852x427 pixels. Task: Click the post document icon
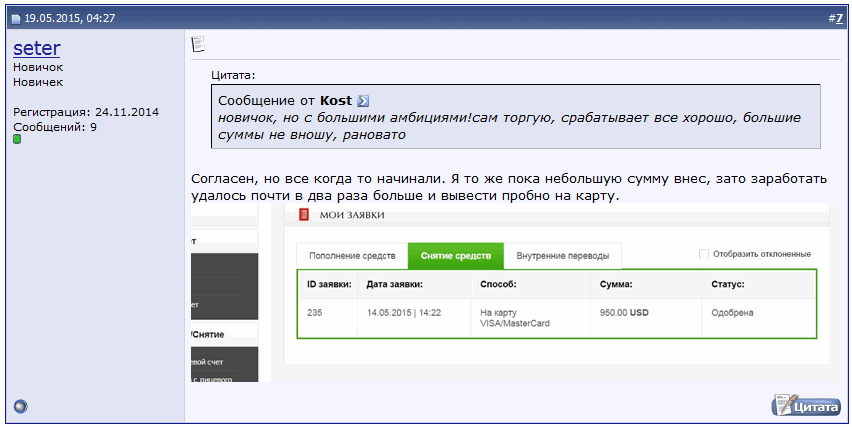click(198, 44)
